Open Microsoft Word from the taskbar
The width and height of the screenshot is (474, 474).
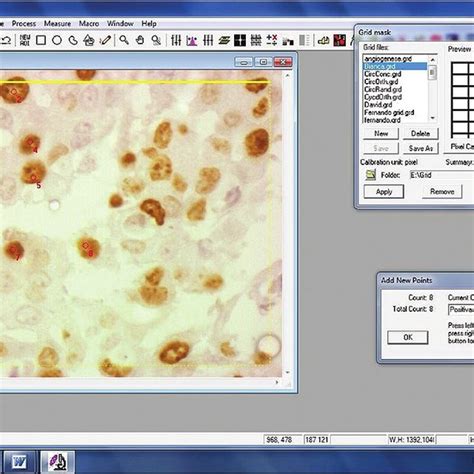coord(20,462)
